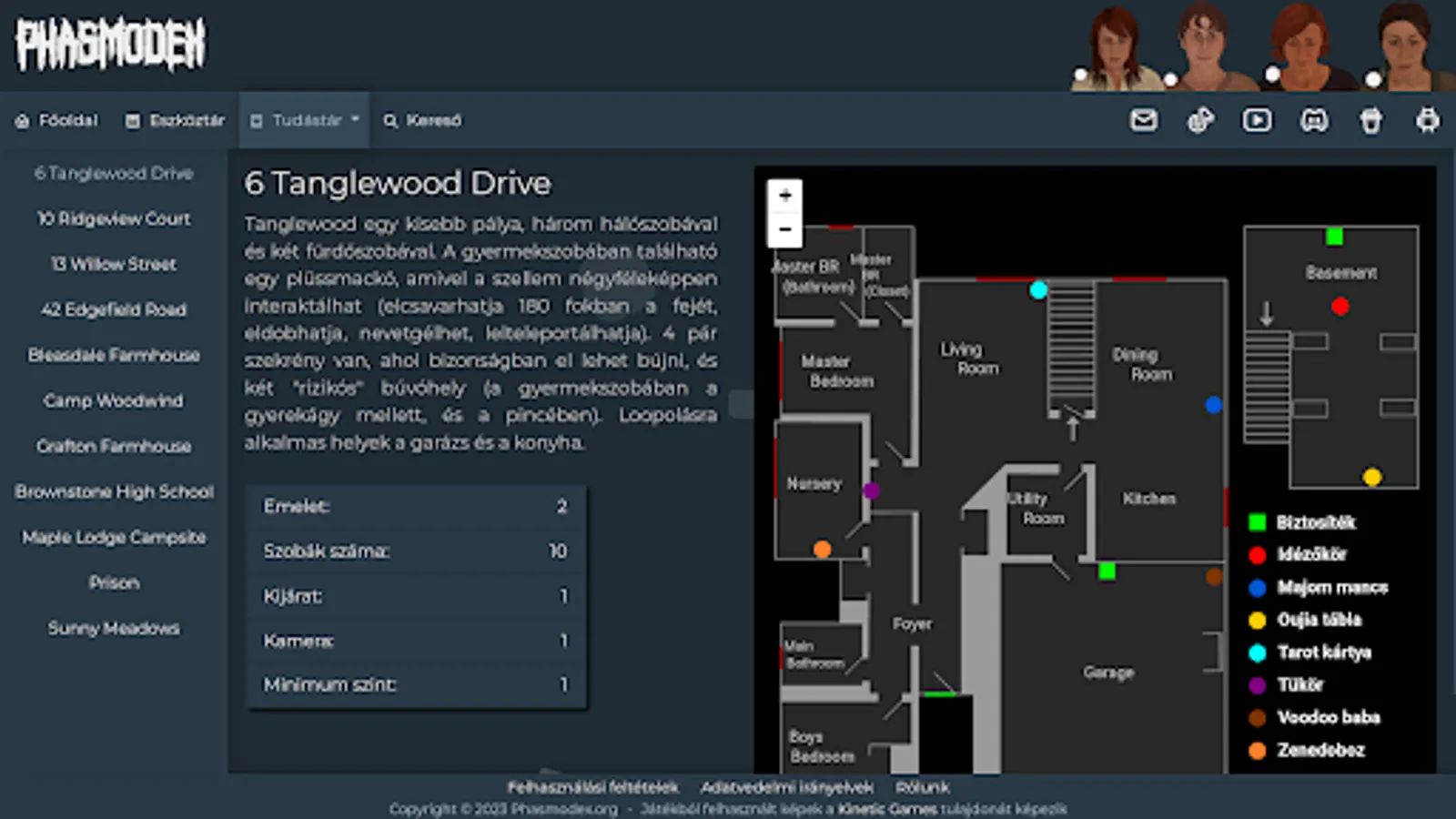Viewport: 1456px width, 819px height.
Task: Click the Kamera row in stats table
Action: click(416, 640)
